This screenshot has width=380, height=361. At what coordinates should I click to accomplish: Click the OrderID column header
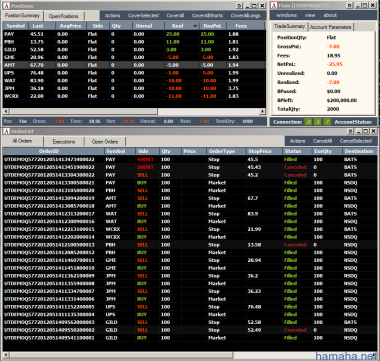pyautogui.click(x=53, y=151)
